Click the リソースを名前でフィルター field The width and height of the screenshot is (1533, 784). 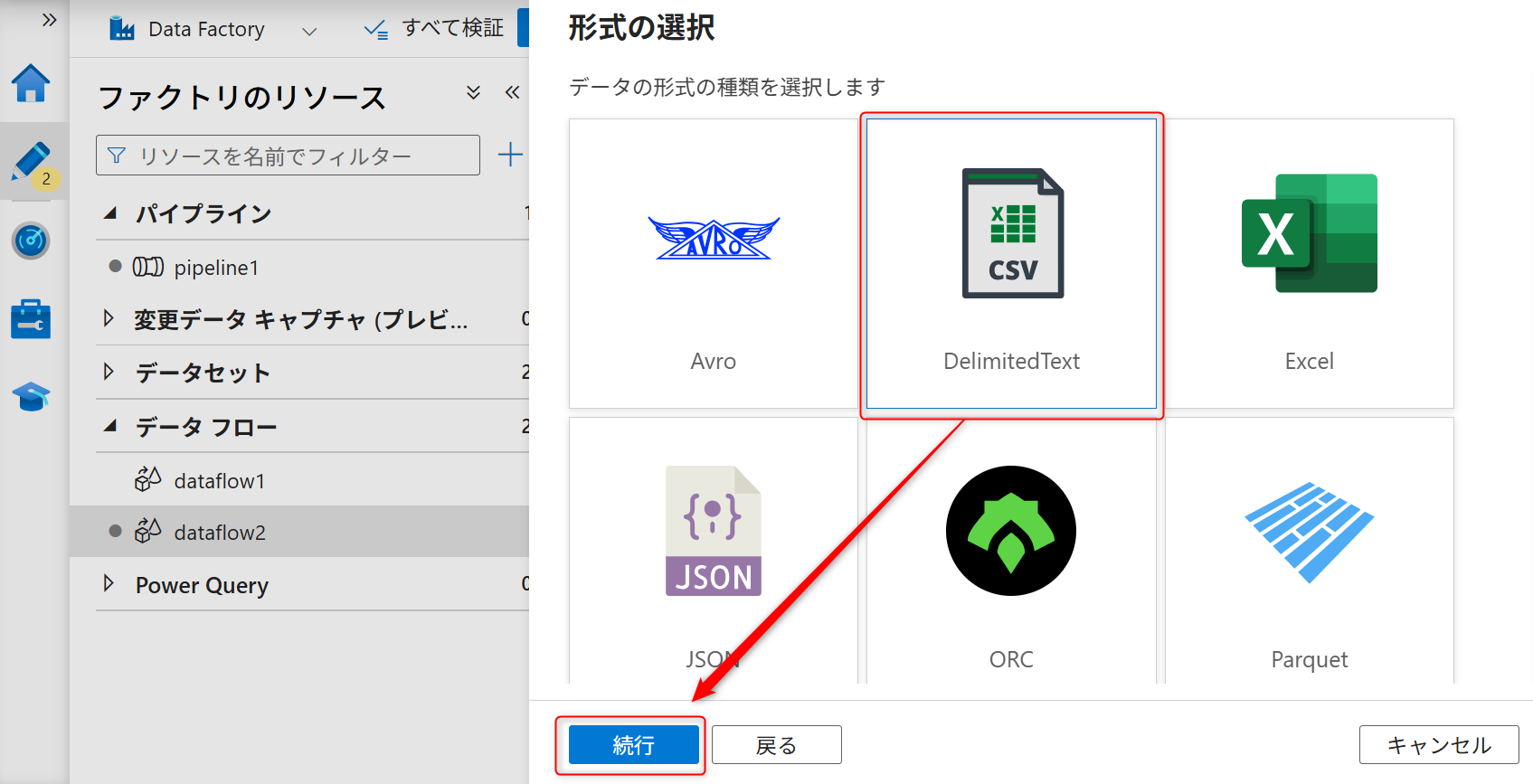288,156
